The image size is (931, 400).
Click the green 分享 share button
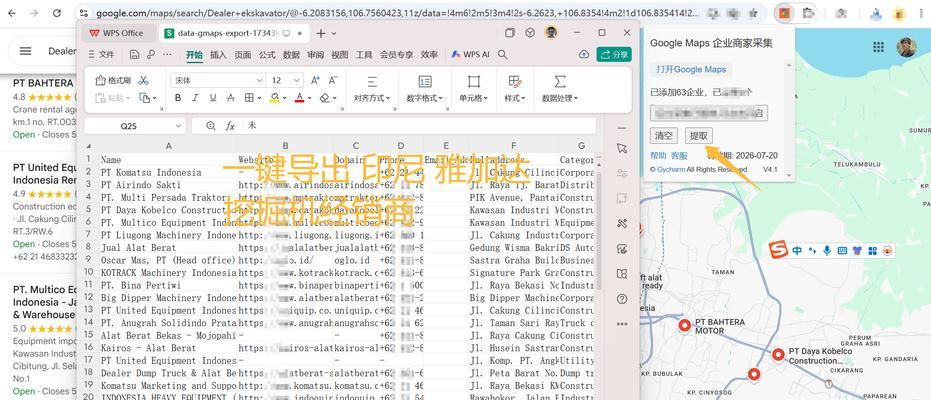(614, 55)
